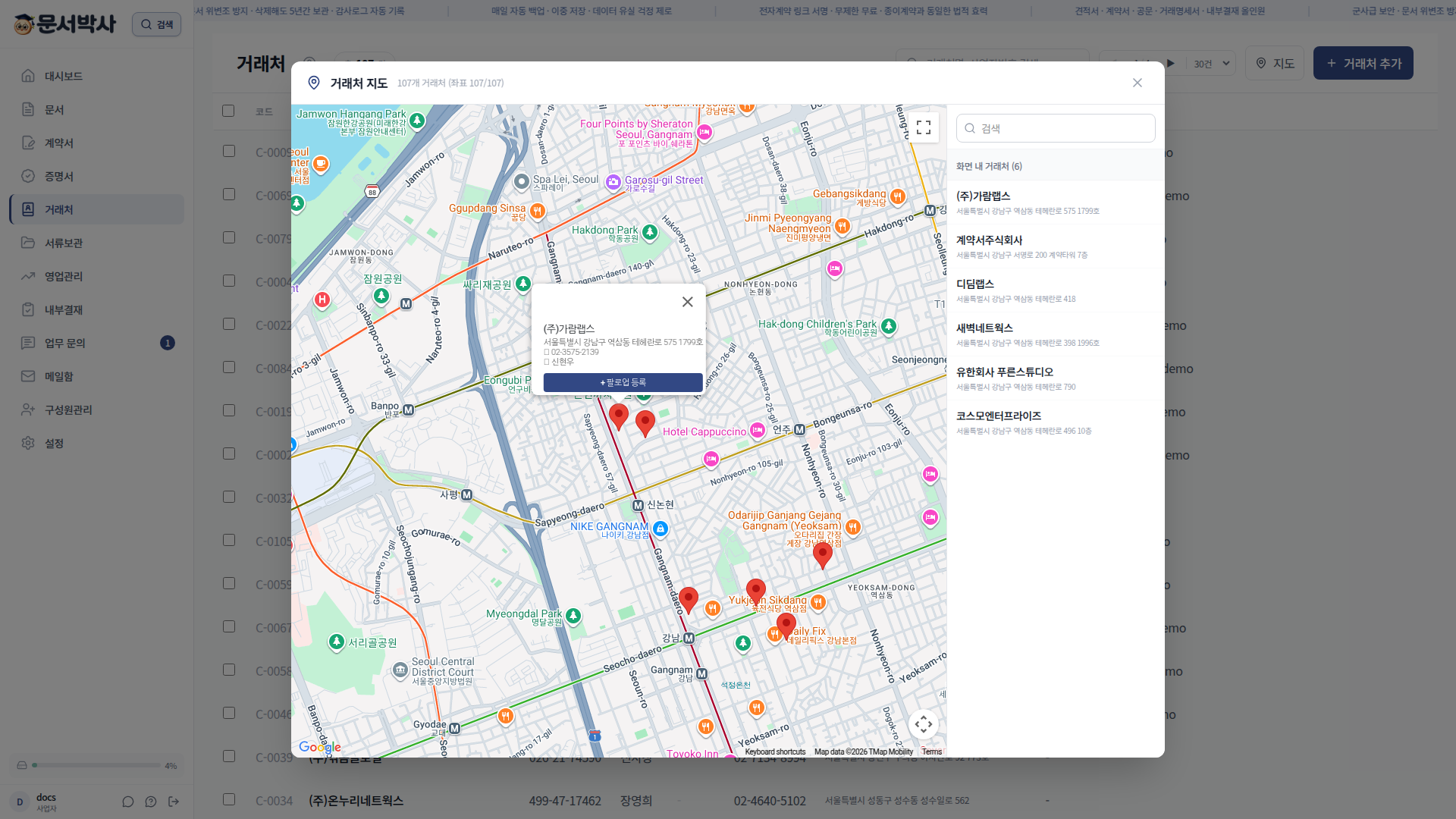The image size is (1456, 819).
Task: Open the 30건 page size dropdown
Action: [x=1212, y=64]
